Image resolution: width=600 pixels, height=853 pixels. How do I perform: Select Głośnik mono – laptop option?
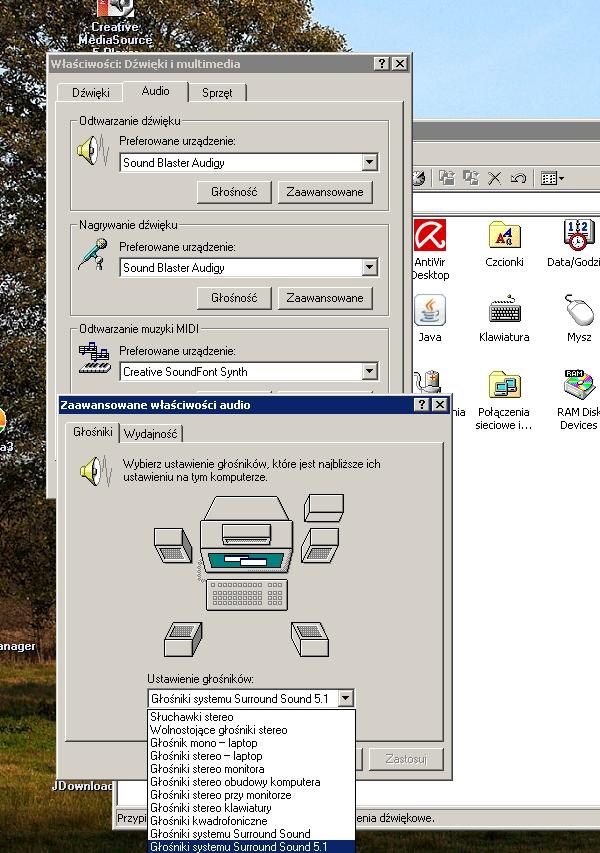[x=251, y=743]
